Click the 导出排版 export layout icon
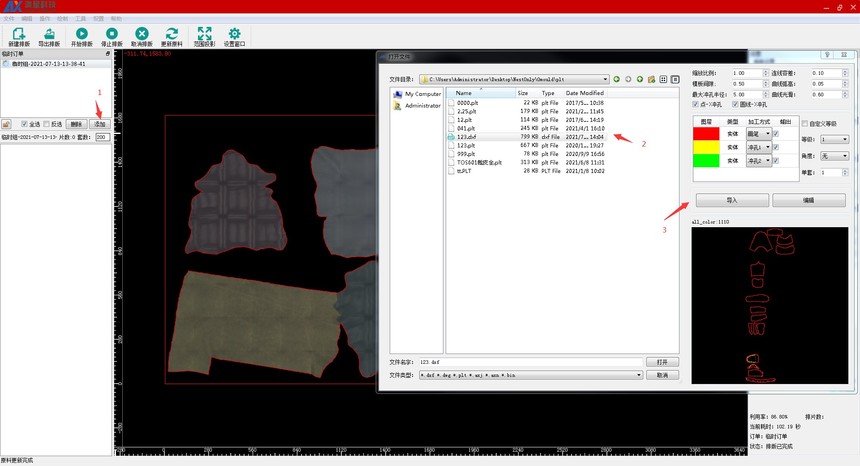 pos(49,33)
